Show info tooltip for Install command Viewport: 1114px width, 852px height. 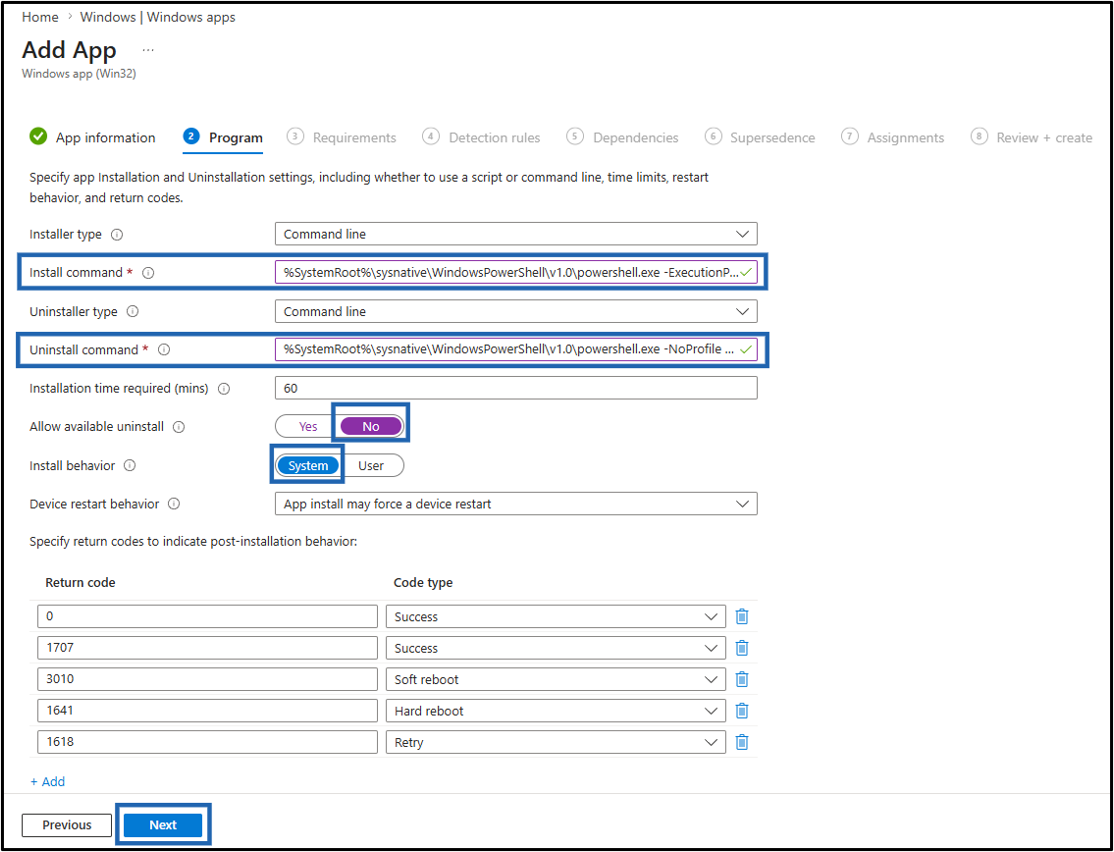tap(148, 273)
